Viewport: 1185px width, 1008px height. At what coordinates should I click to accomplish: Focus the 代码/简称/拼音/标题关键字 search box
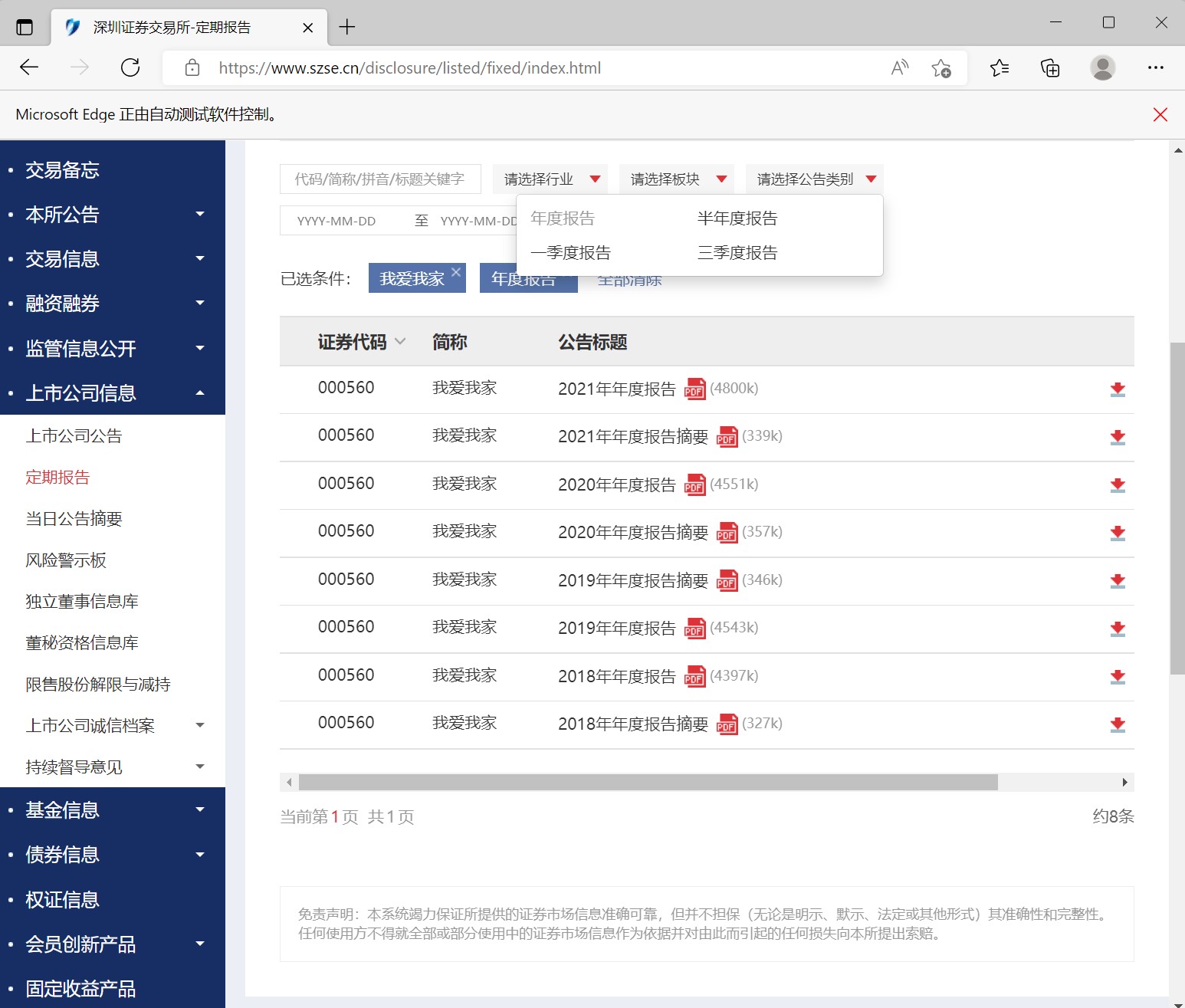pos(380,179)
